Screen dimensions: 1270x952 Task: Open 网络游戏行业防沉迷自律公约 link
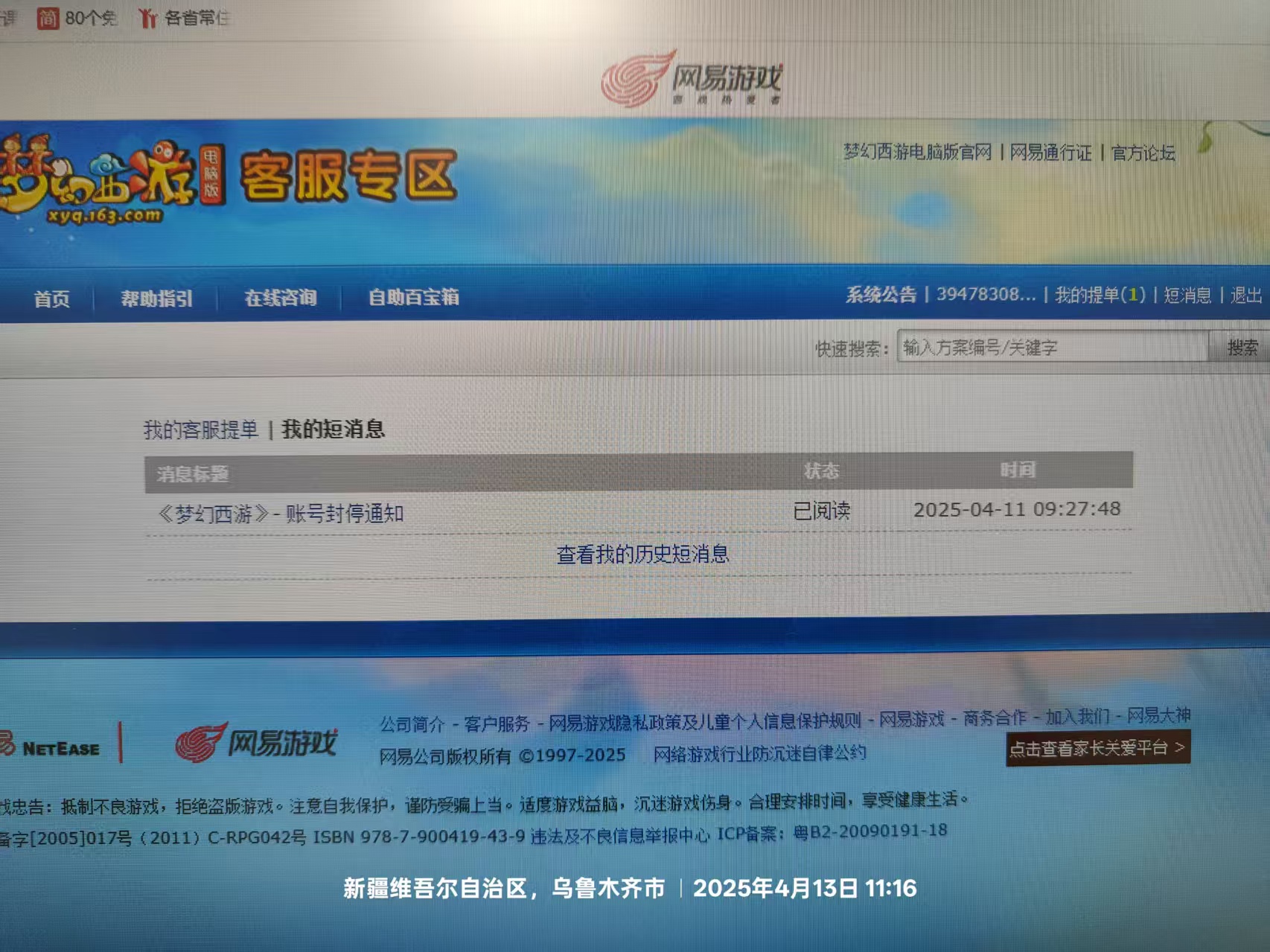(x=759, y=753)
